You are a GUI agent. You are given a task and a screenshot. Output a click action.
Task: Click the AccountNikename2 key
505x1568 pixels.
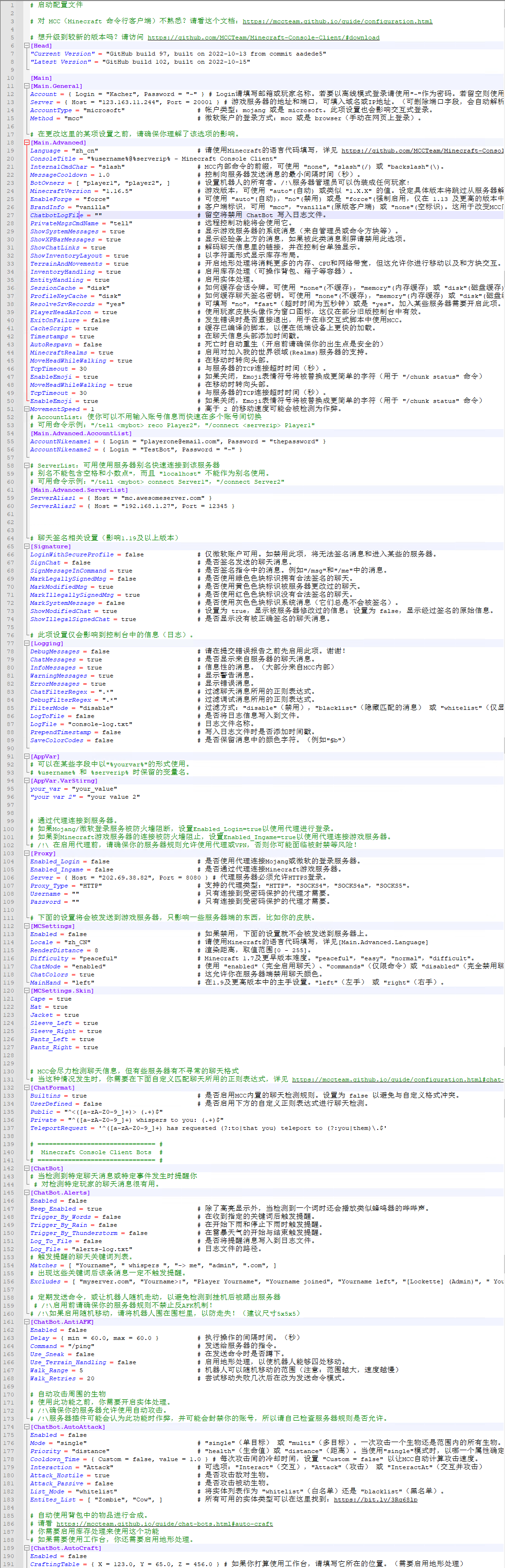click(60, 449)
